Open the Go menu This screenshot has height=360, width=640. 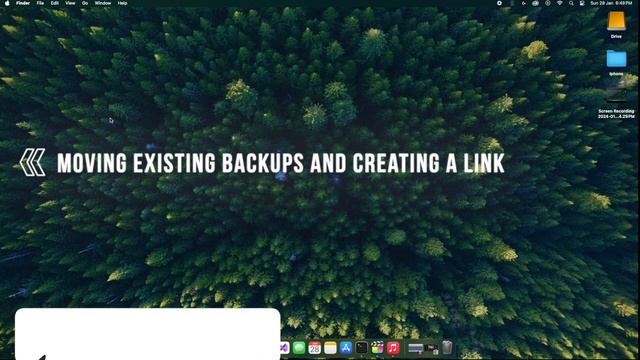[x=85, y=3]
